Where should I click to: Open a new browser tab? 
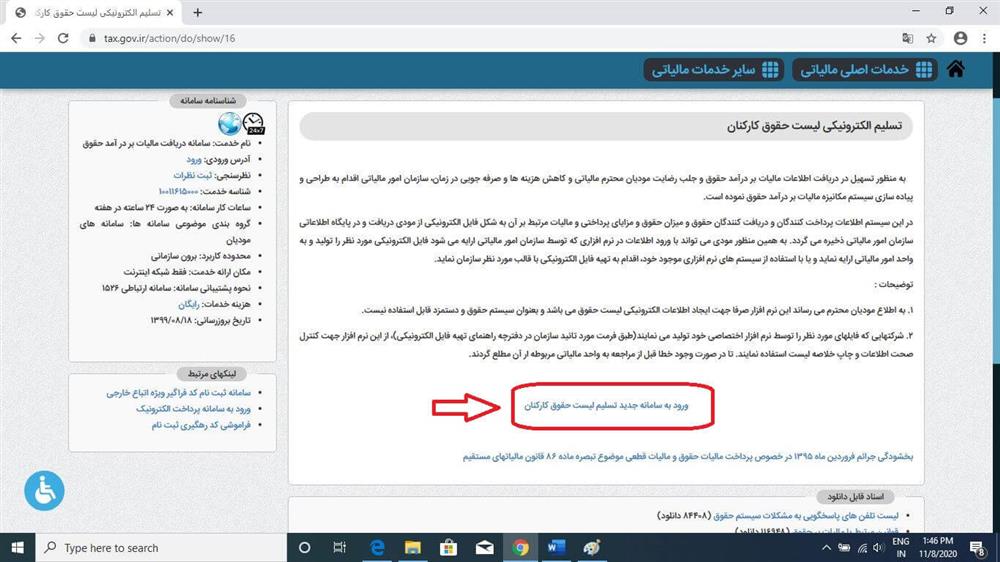point(197,12)
